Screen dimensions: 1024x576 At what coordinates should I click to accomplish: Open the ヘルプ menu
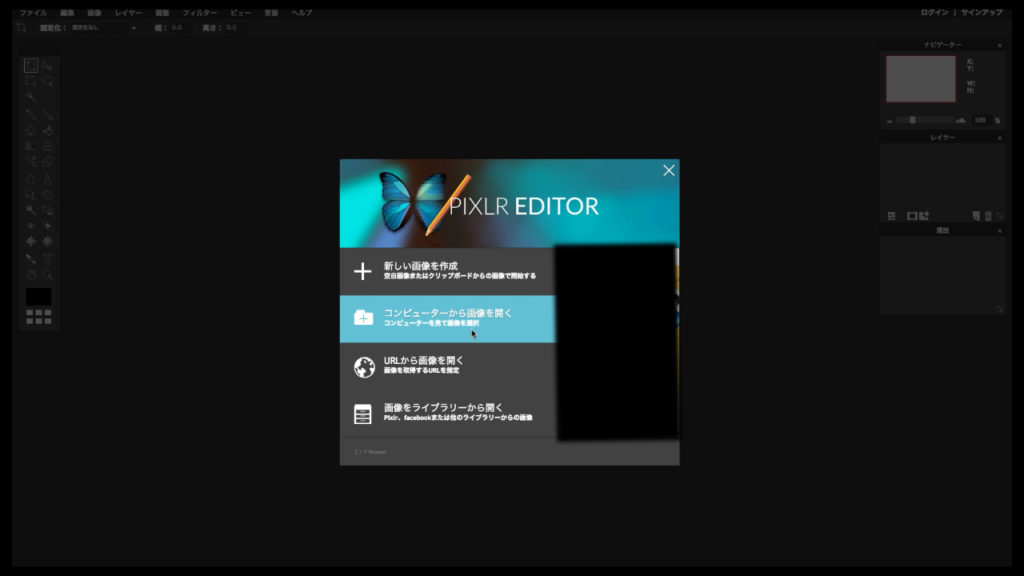point(302,12)
